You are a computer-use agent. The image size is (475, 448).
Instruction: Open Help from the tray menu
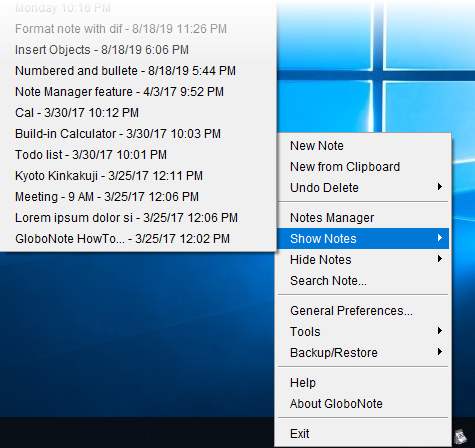363,383
